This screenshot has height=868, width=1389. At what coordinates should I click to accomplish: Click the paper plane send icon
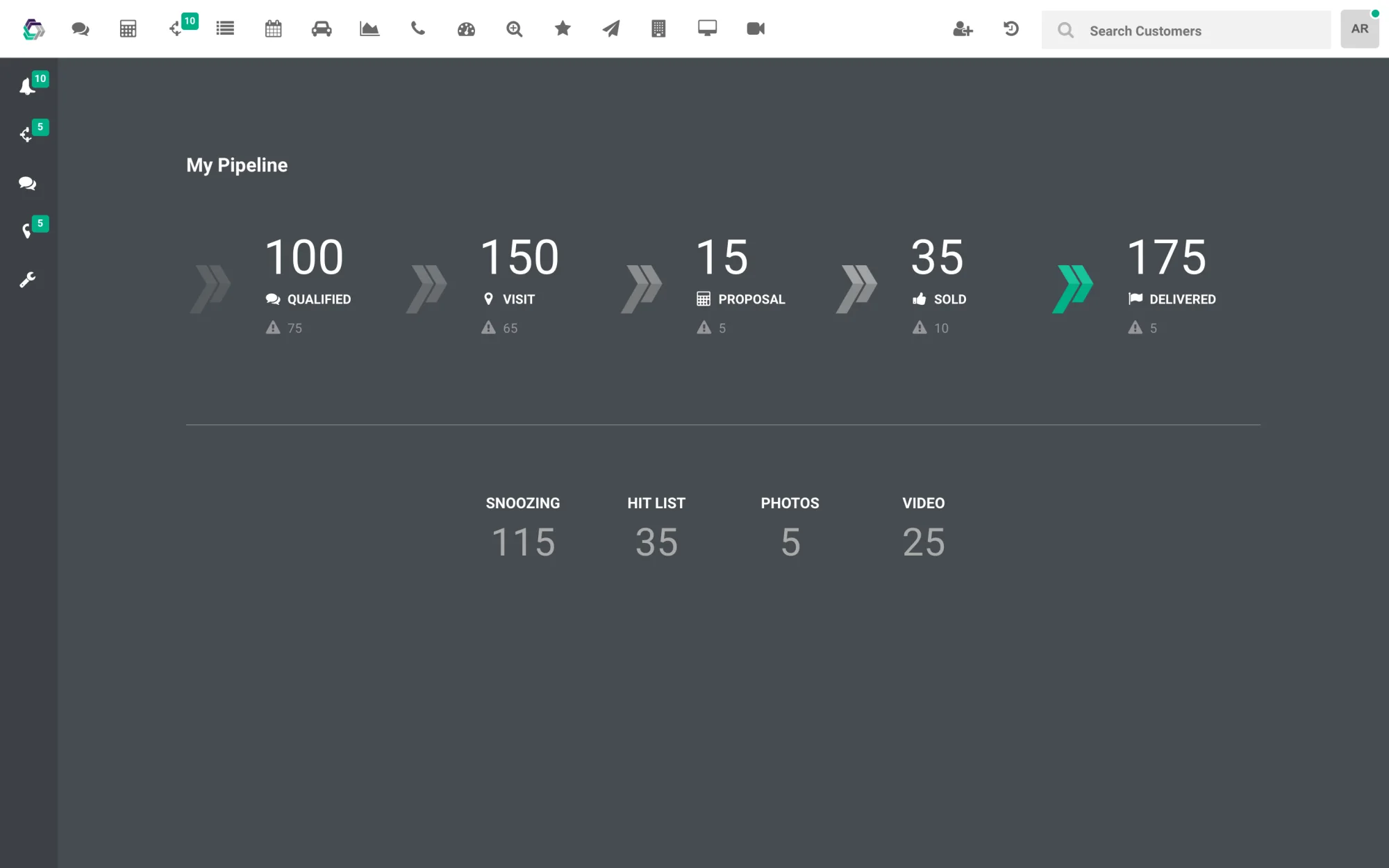coord(611,28)
